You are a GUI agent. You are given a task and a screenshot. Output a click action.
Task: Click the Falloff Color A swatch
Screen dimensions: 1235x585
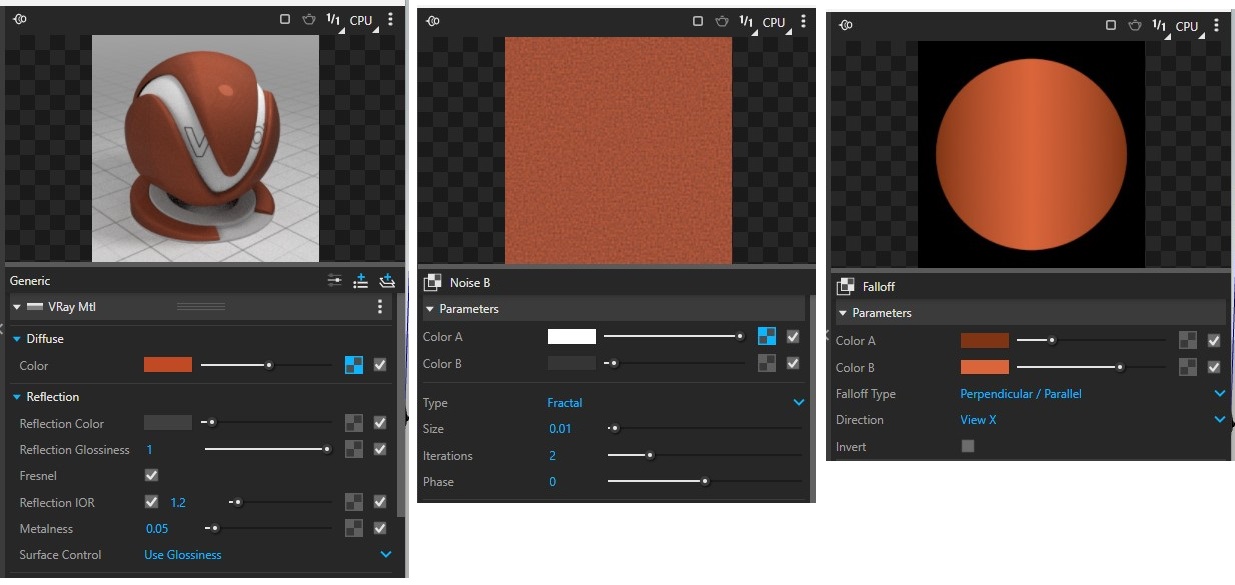(x=985, y=341)
